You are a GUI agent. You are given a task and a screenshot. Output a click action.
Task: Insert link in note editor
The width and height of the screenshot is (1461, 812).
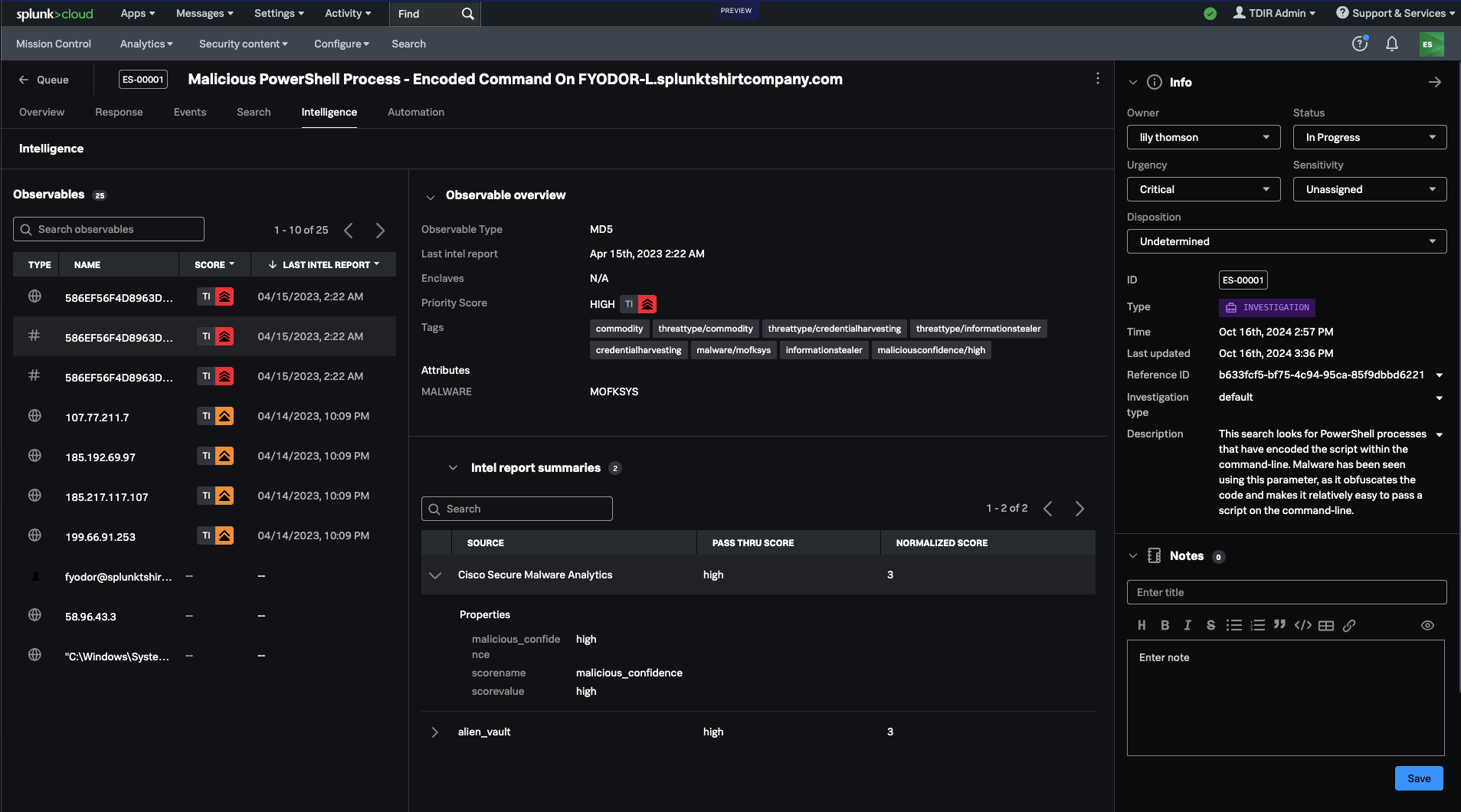1349,625
